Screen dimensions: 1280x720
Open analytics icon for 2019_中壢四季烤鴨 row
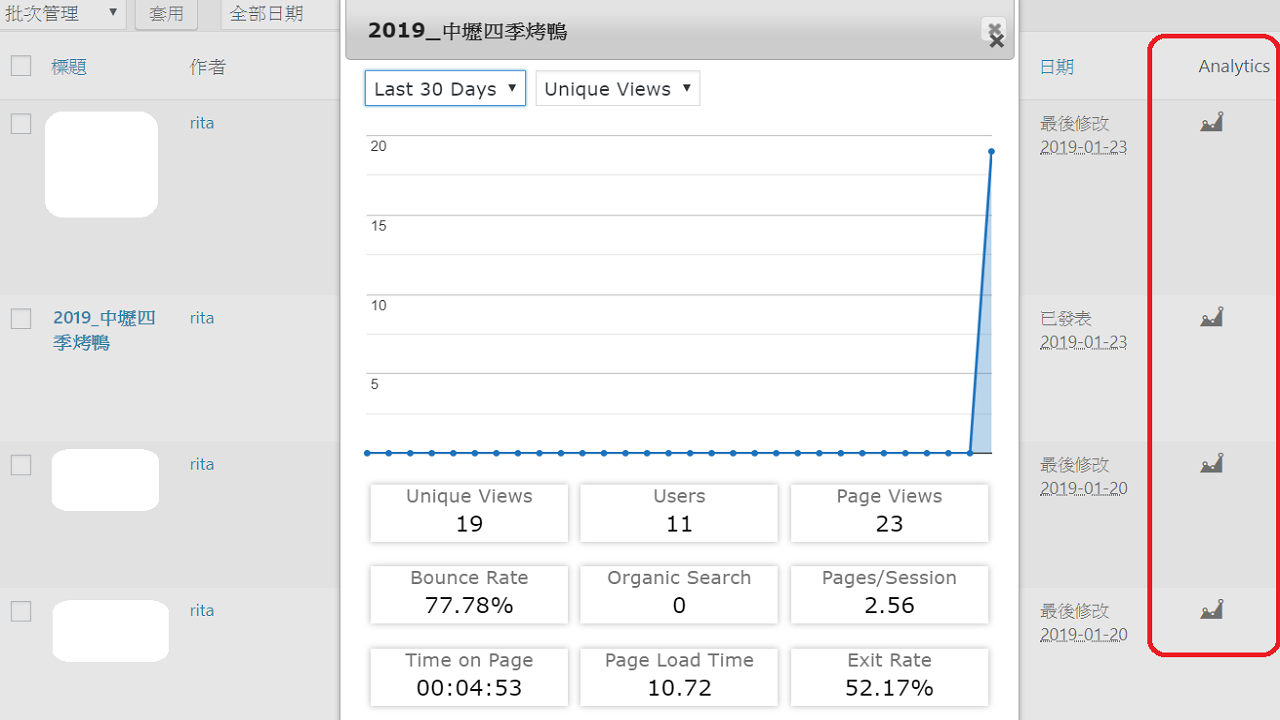(1211, 318)
